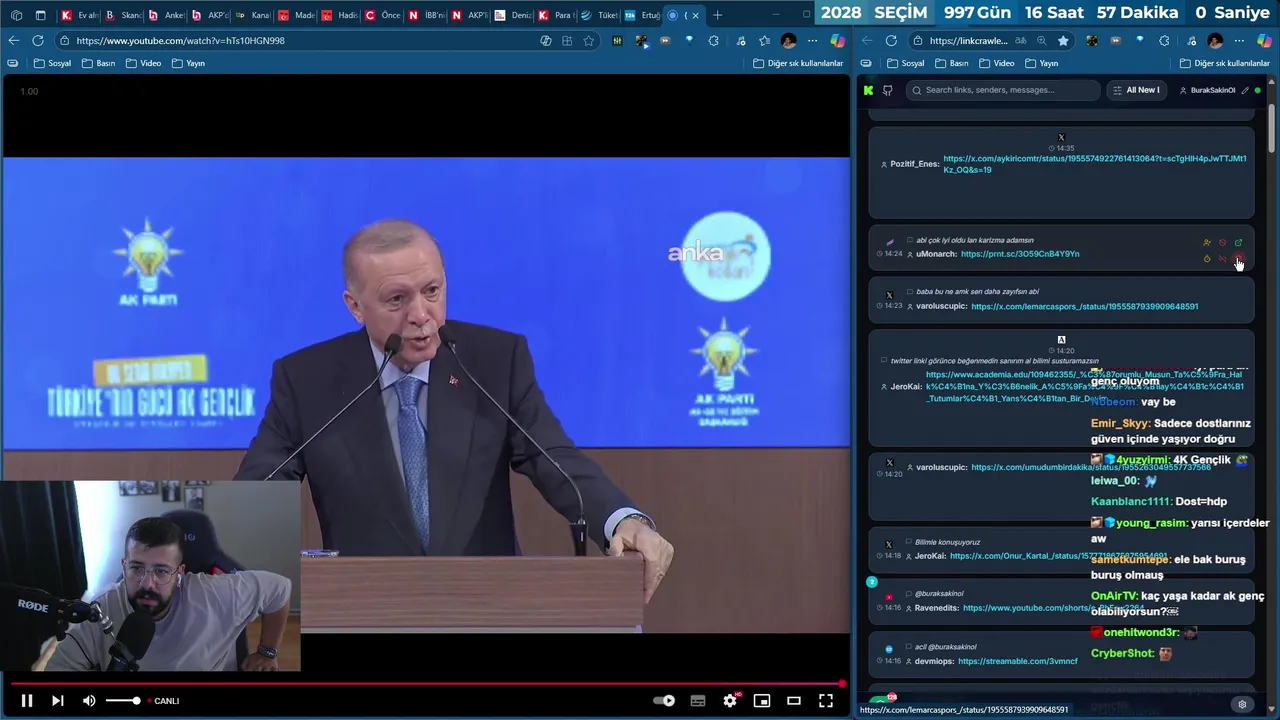Screen dimensions: 1280x720
Task: Switch to the 'Ev alın' tab
Action: click(80, 15)
